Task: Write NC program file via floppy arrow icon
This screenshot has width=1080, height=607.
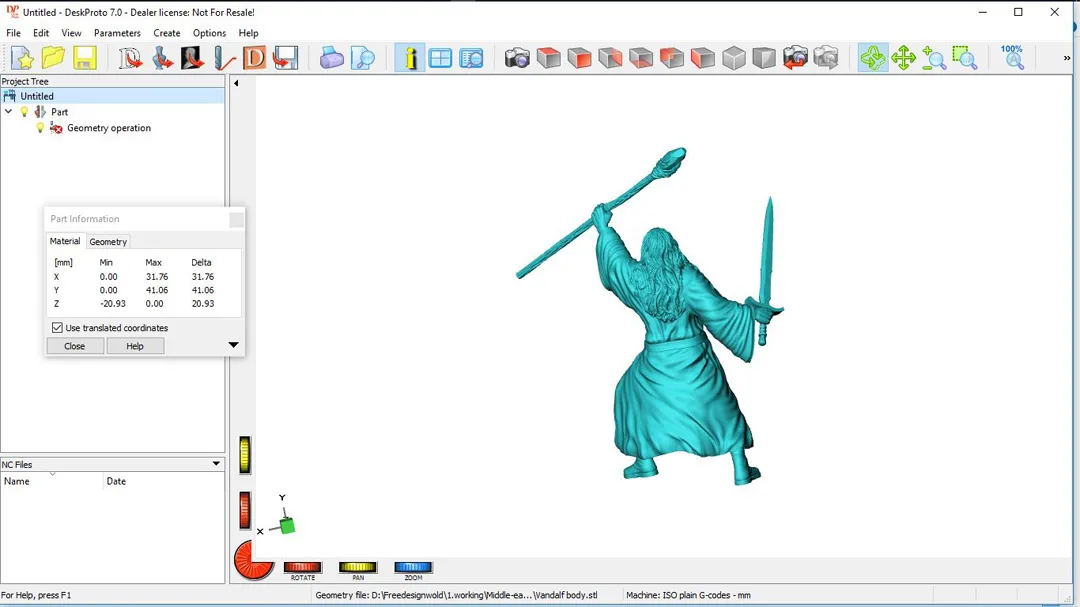Action: [285, 58]
